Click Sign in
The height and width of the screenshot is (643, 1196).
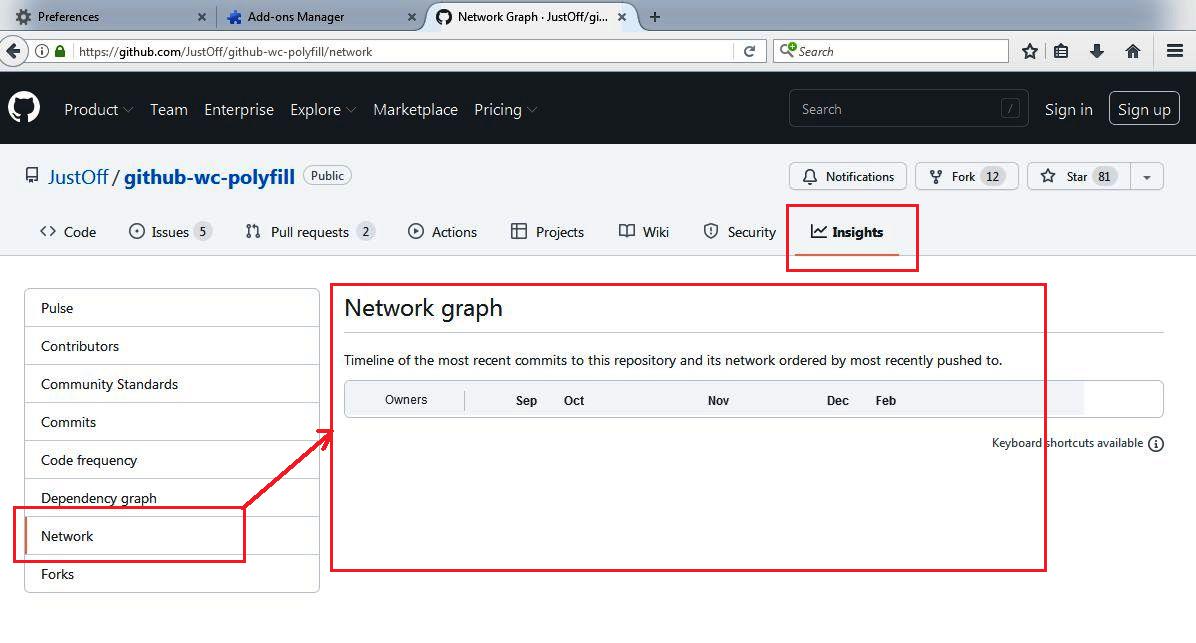point(1068,109)
